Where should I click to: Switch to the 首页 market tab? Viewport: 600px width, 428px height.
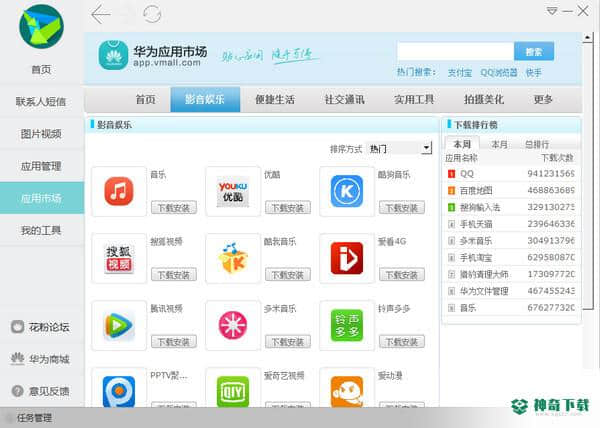click(x=145, y=99)
